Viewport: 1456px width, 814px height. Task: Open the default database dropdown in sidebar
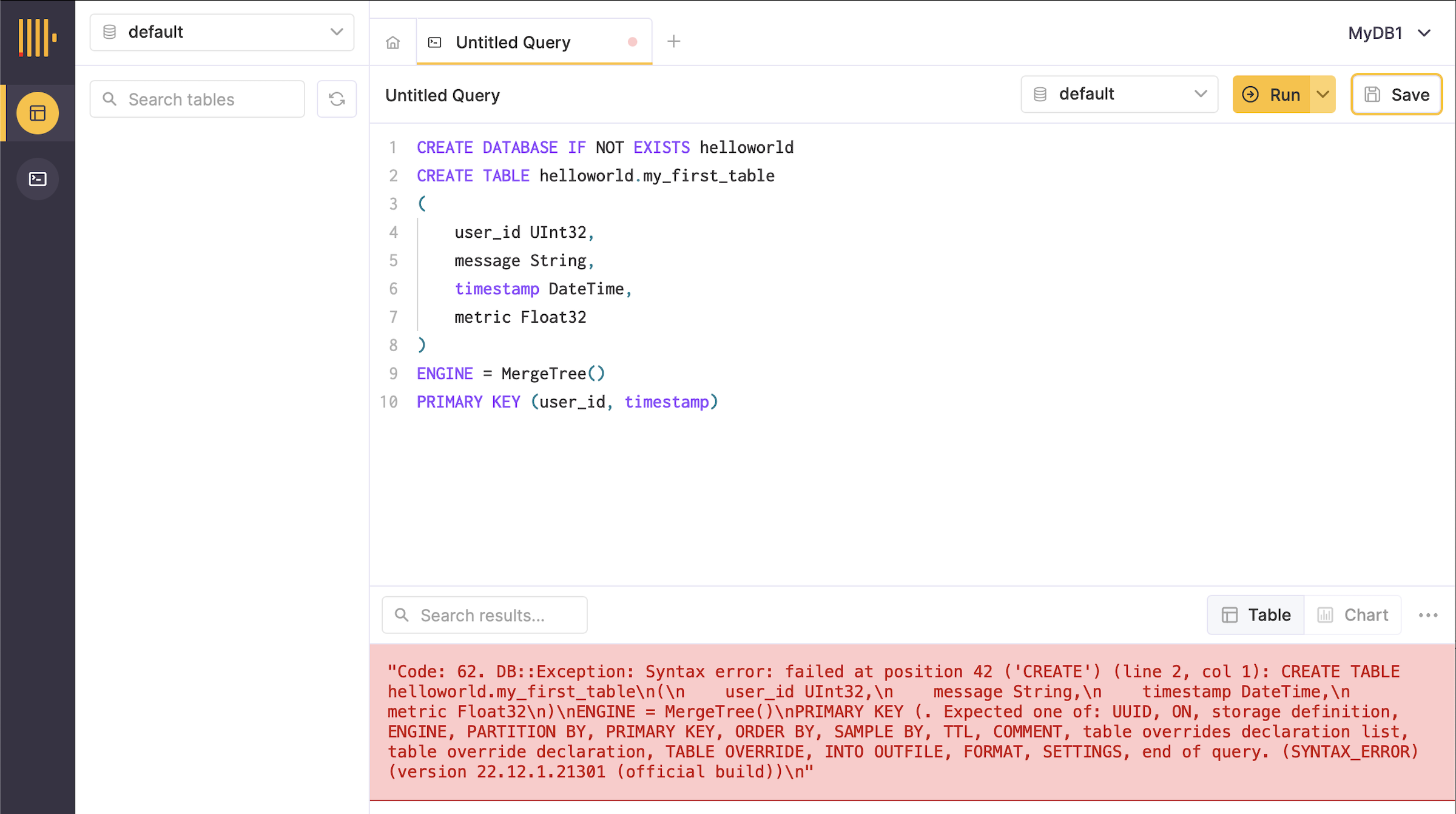222,32
